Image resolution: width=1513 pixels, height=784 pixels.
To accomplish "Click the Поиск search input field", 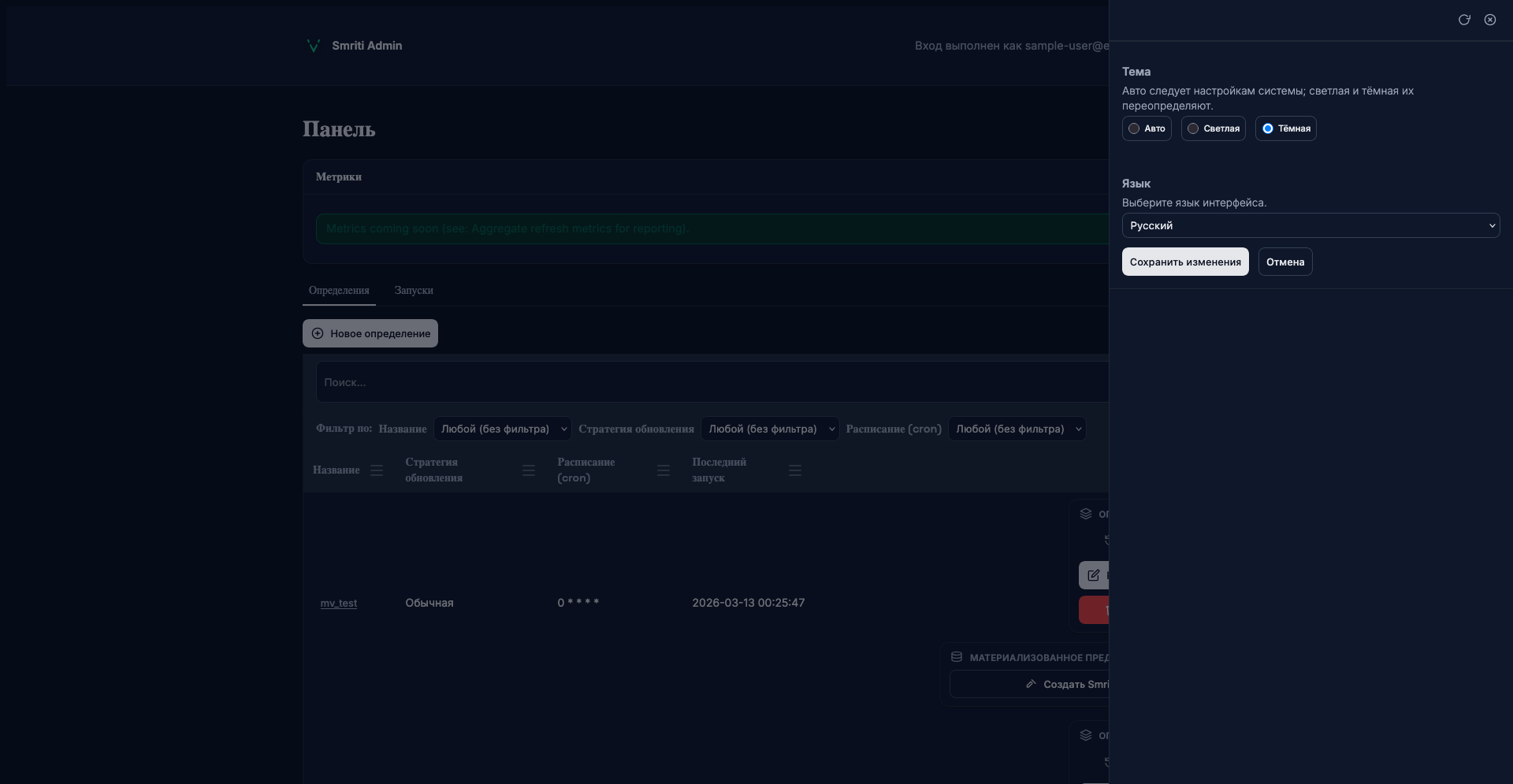I will coord(709,382).
